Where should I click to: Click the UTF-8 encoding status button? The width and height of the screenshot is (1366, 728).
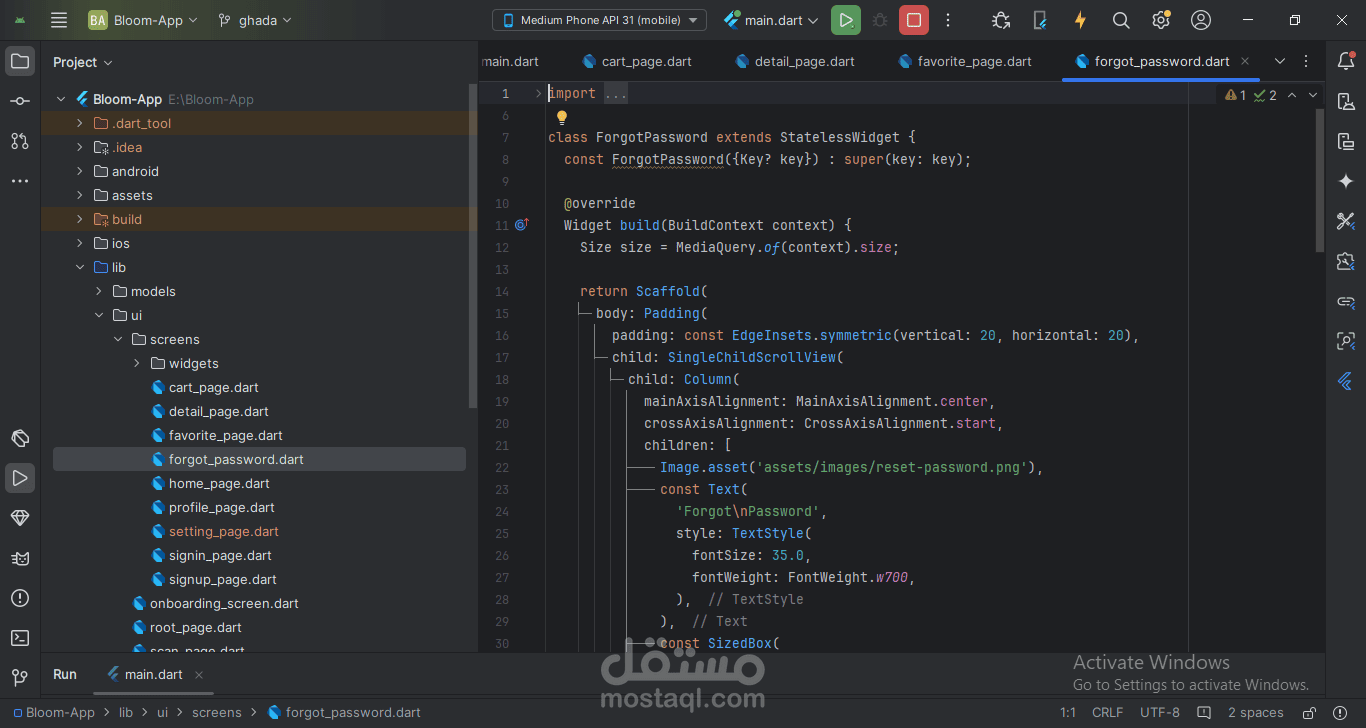tap(1160, 713)
